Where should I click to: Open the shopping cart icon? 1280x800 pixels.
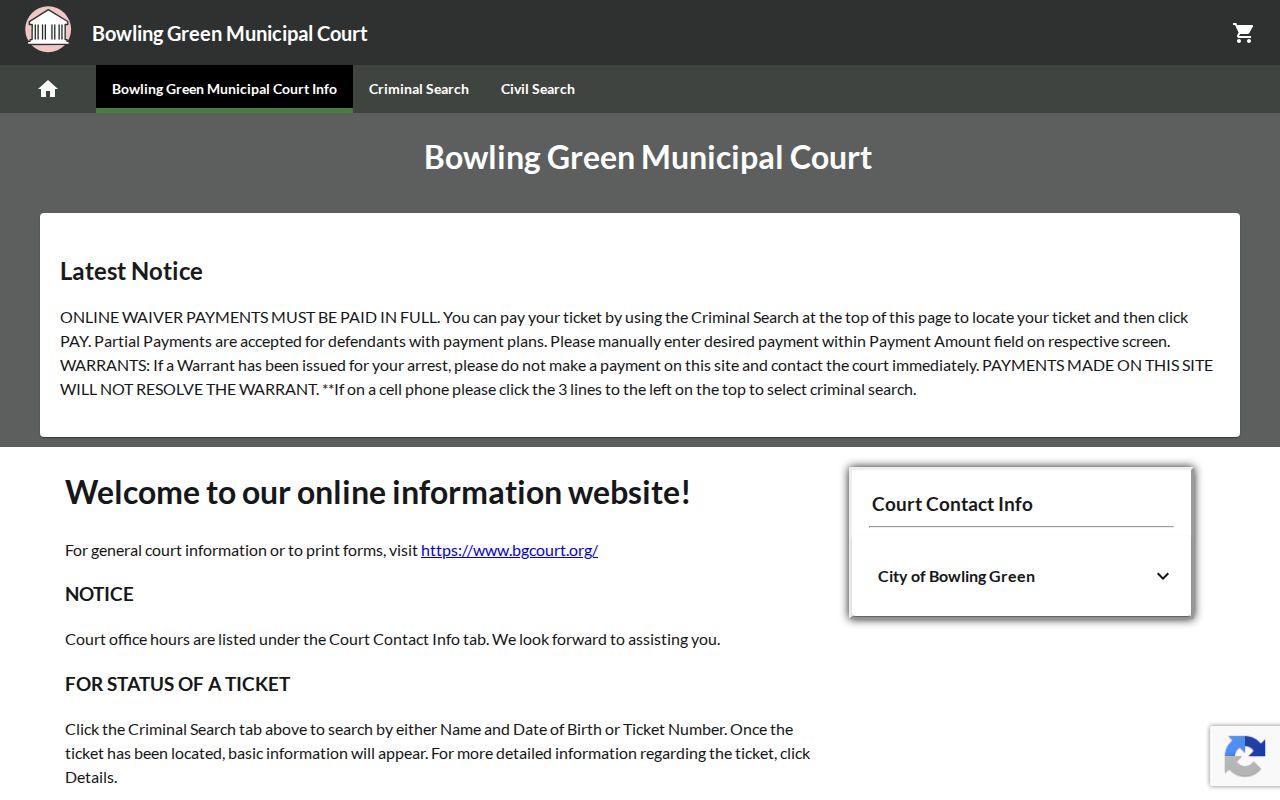coord(1243,33)
